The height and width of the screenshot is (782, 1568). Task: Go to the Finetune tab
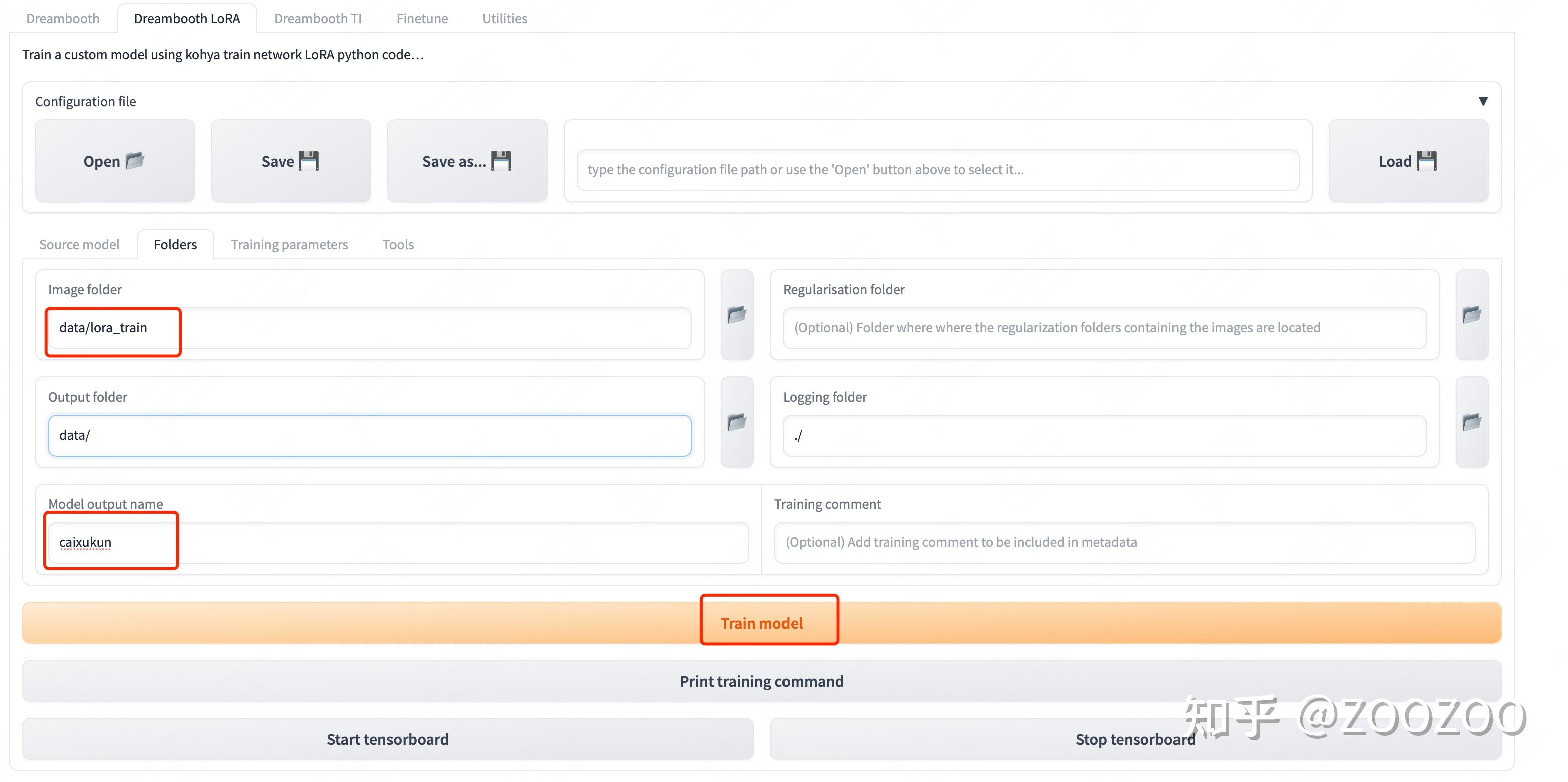(x=422, y=18)
